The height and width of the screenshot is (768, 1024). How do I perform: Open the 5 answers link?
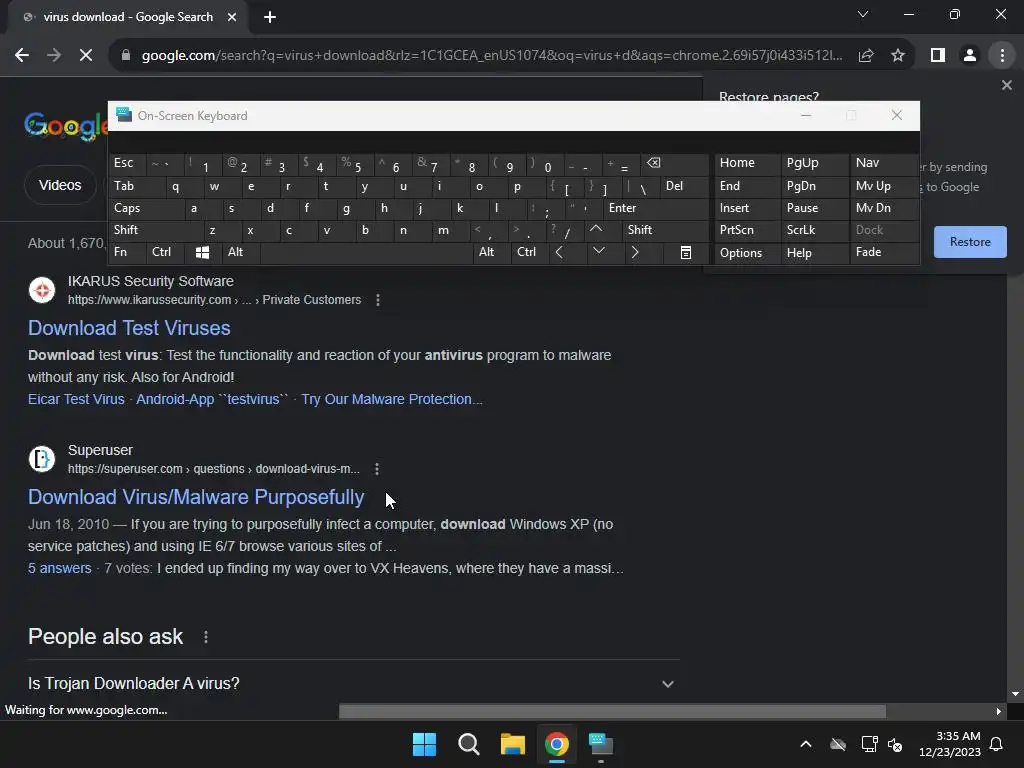[59, 568]
